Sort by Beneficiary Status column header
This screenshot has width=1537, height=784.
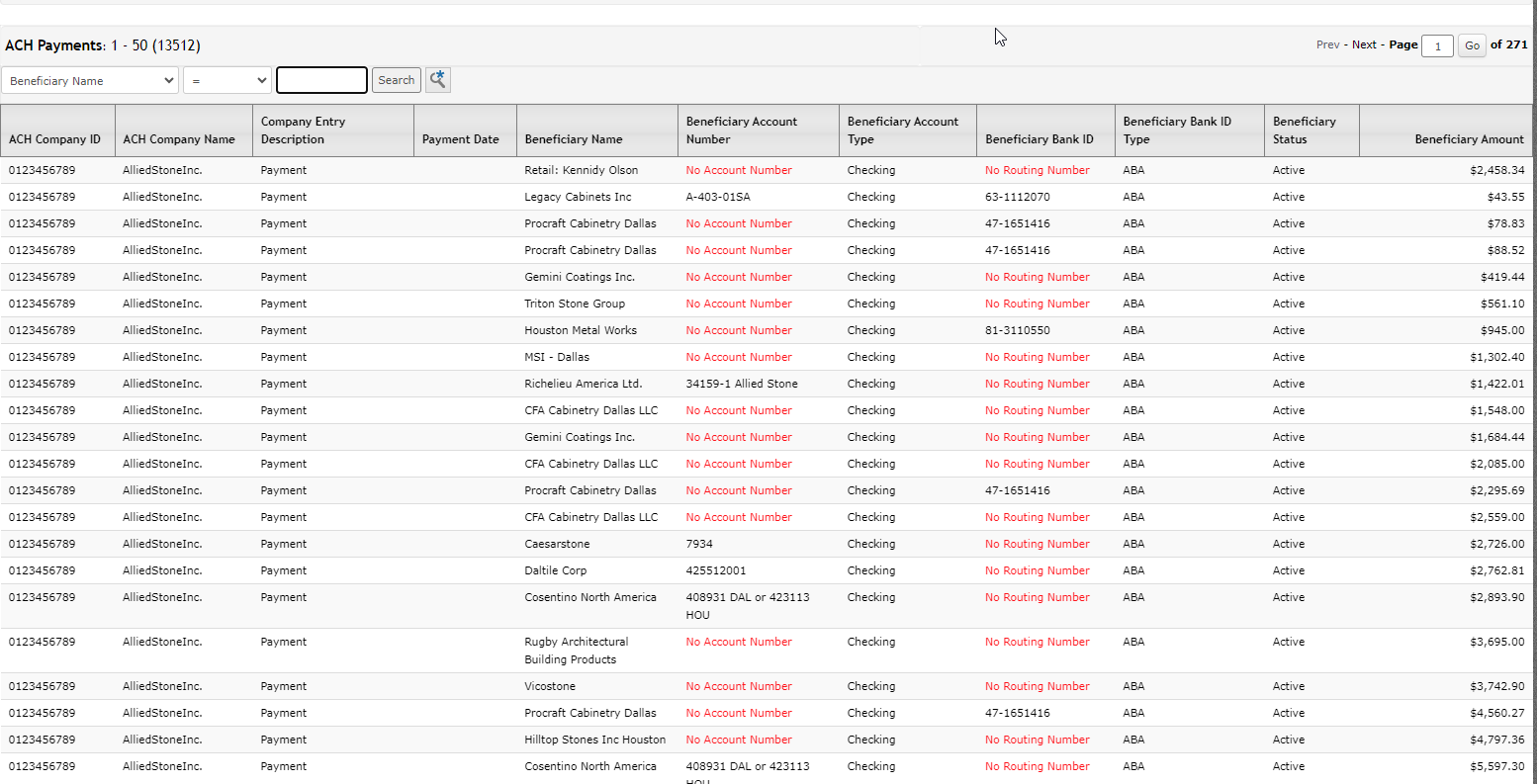click(1312, 131)
